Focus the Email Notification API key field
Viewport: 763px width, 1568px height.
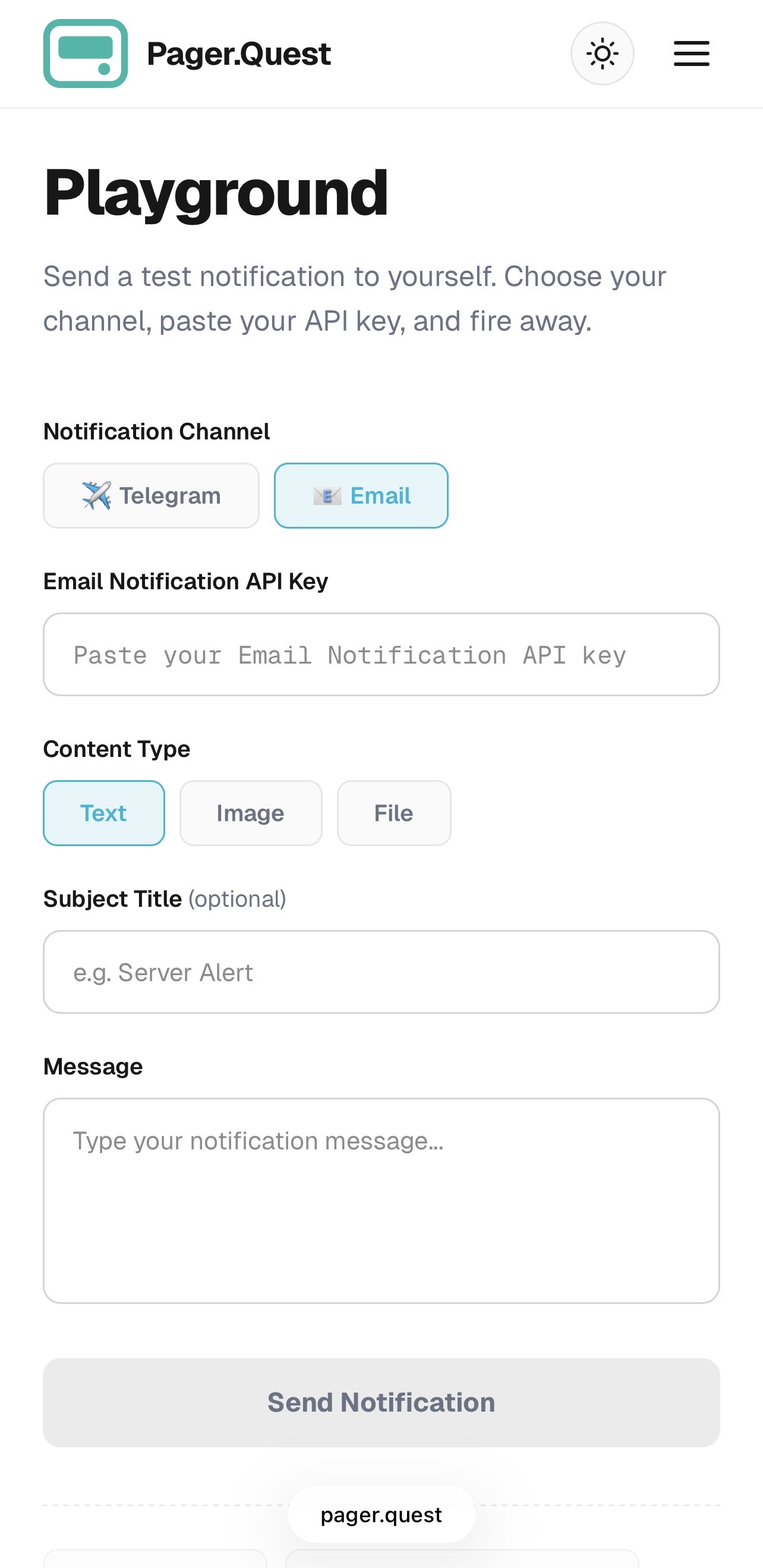point(381,654)
